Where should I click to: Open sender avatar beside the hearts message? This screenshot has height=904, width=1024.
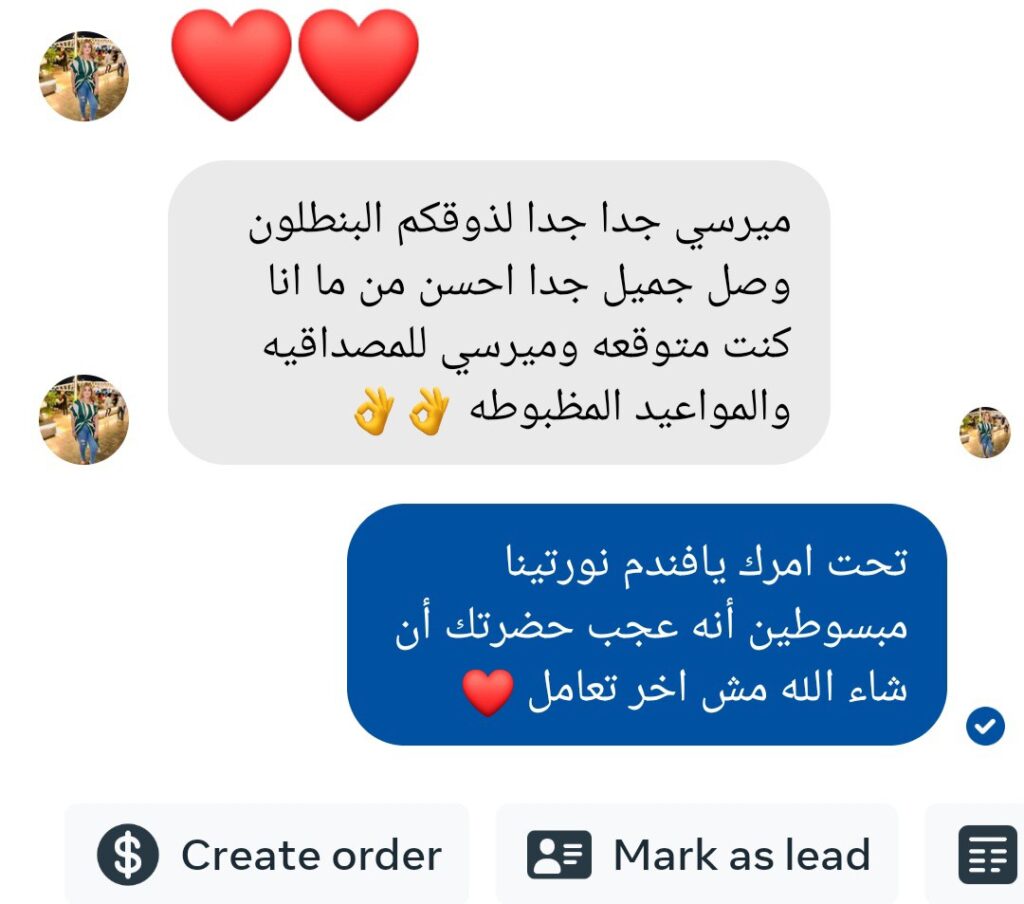click(x=84, y=76)
